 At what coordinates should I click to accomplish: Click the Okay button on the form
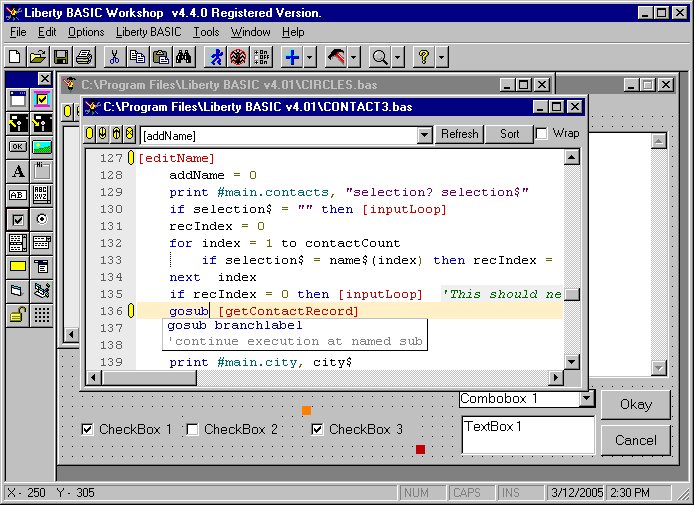click(636, 405)
